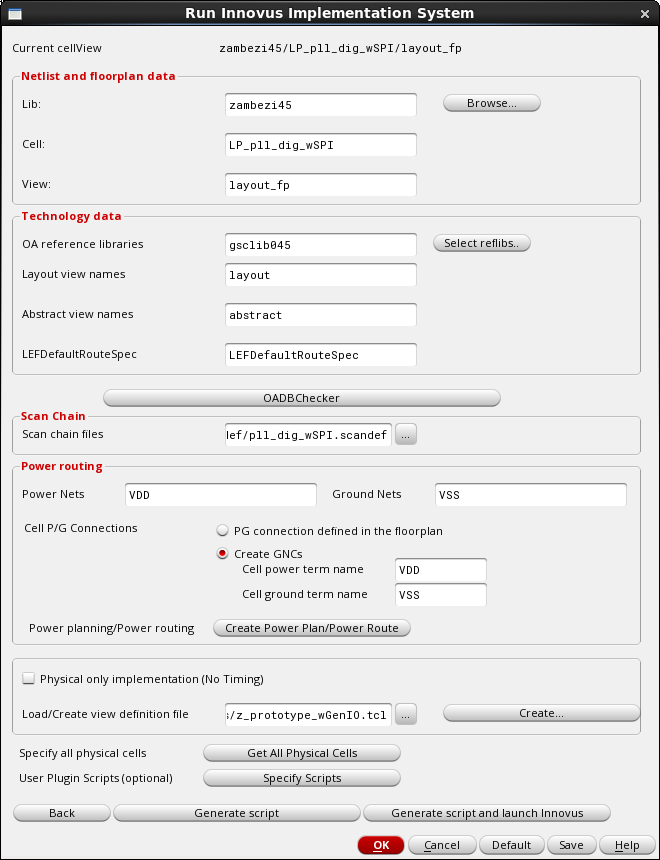Select PG connection defined in the floorplan
This screenshot has width=660, height=860.
[x=222, y=531]
